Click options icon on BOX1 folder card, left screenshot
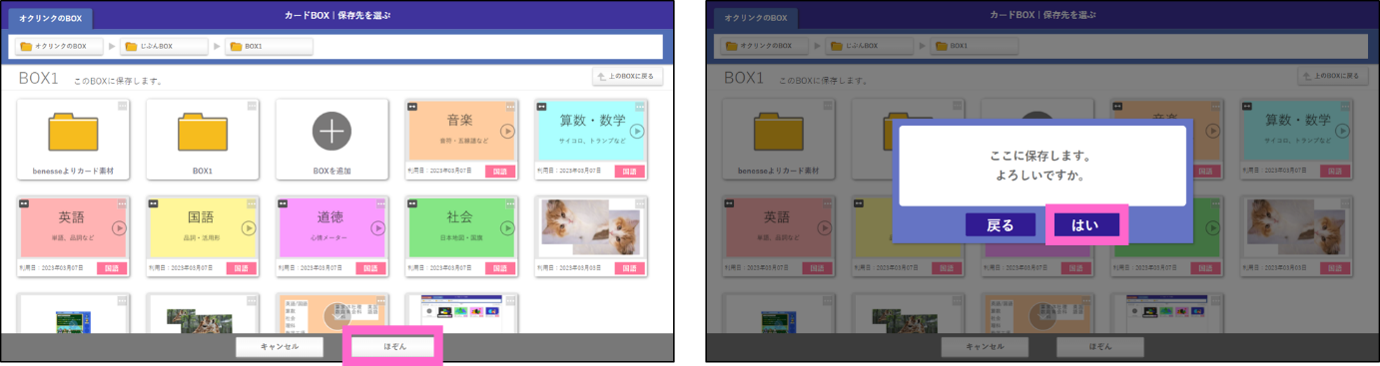 pos(252,105)
